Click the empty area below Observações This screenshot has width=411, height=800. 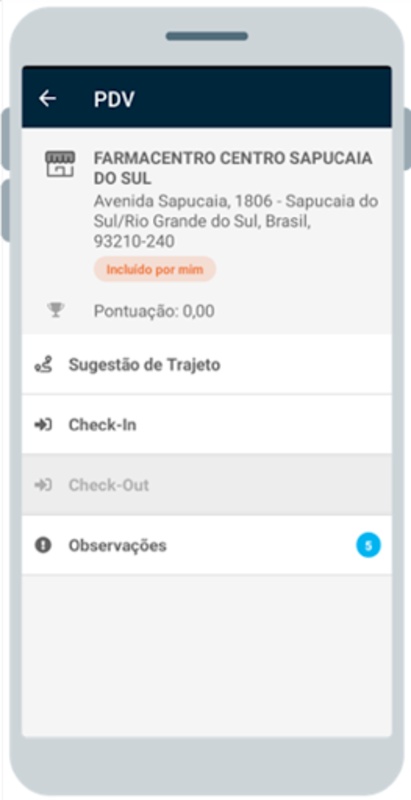point(207,656)
